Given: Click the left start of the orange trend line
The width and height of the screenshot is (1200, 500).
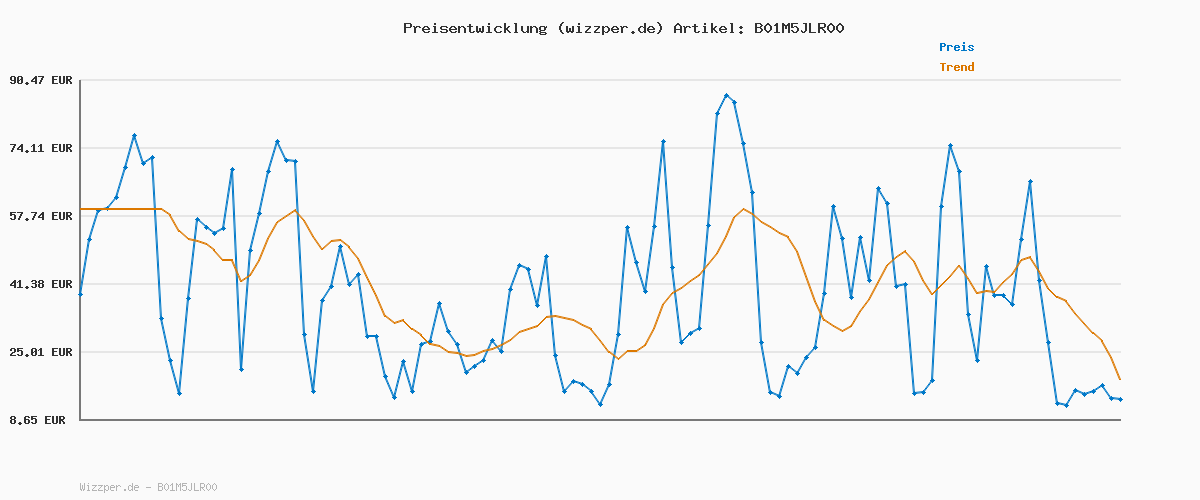Looking at the screenshot, I should tap(81, 209).
